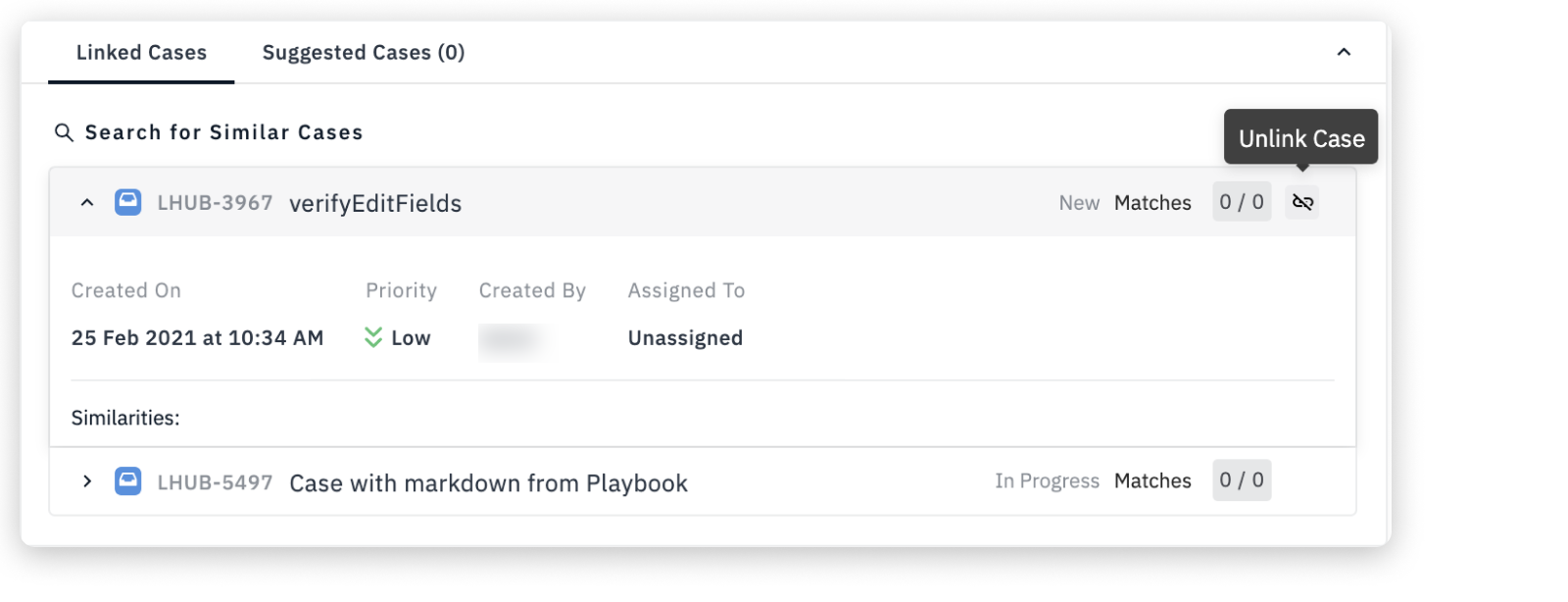Image resolution: width=1568 pixels, height=602 pixels.
Task: Focus the Search for Similar Cases field
Action: coord(224,132)
